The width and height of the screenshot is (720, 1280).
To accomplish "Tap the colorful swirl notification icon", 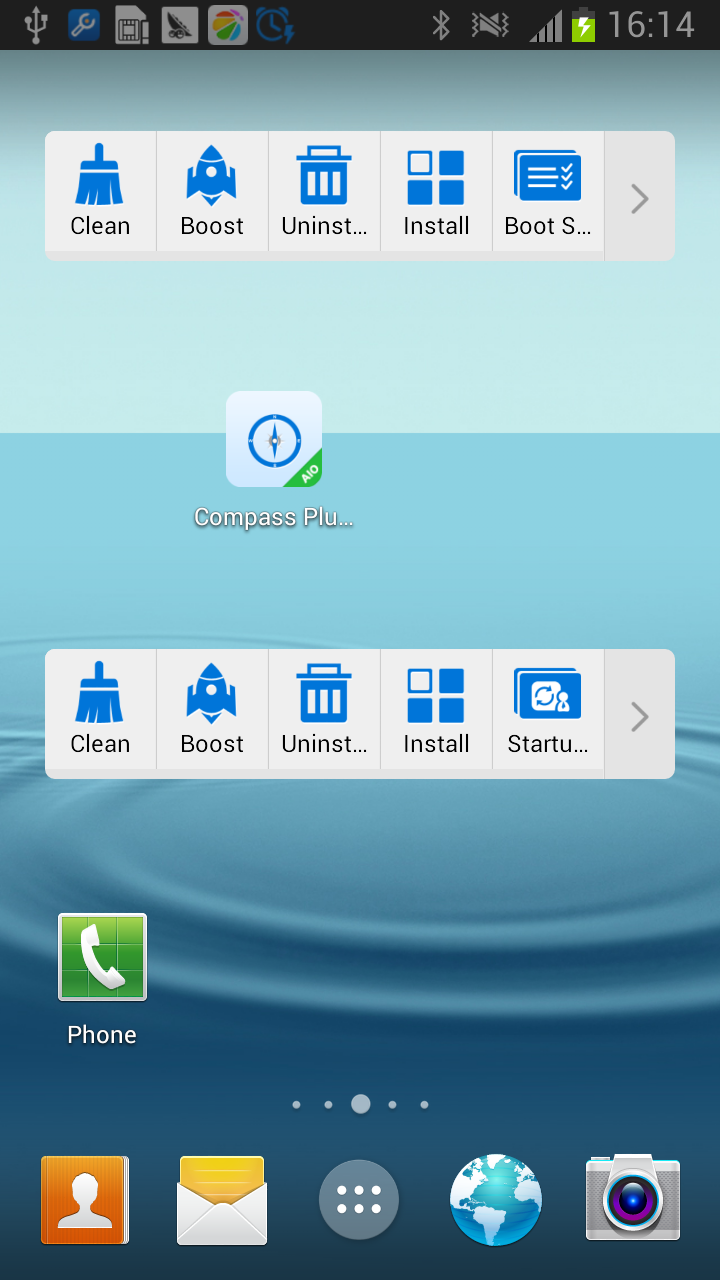I will (228, 25).
